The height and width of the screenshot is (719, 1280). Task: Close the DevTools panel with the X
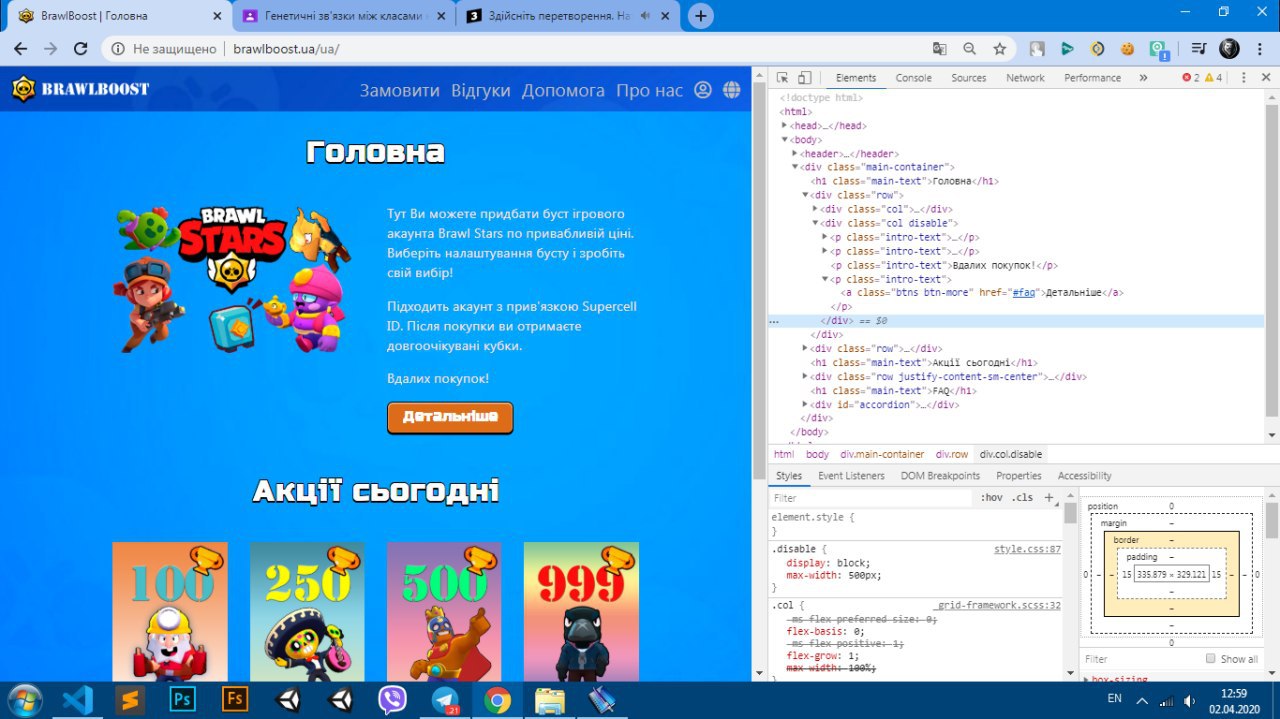[x=1264, y=78]
